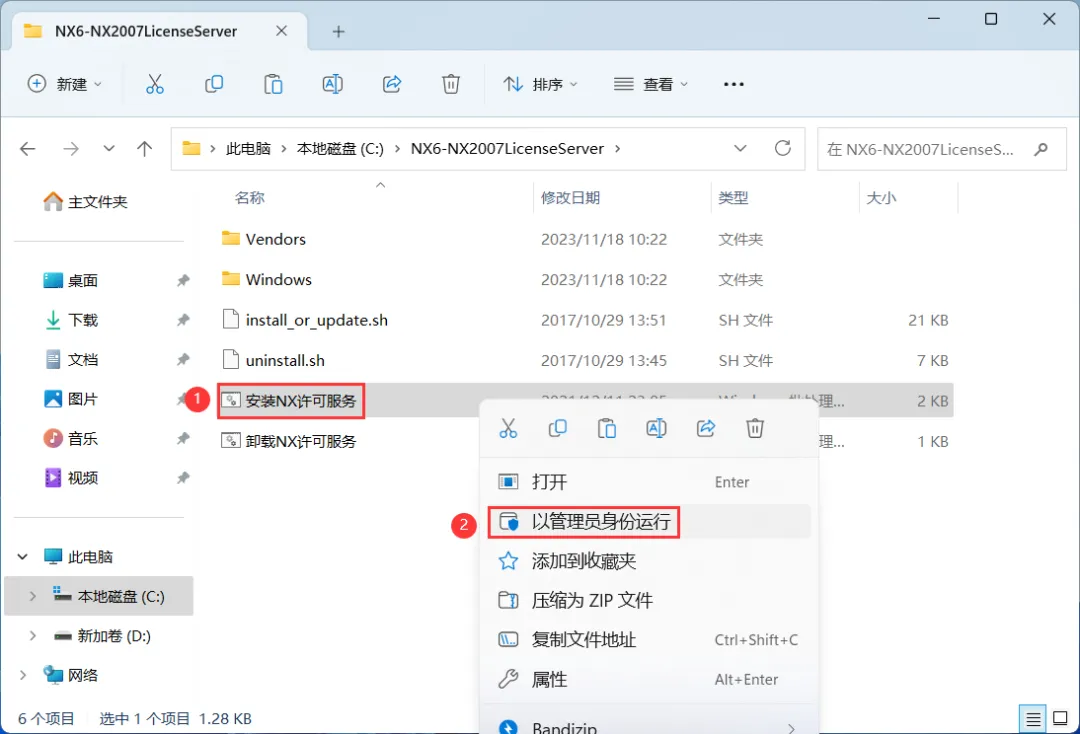
Task: Choose 以管理员身份运行 in the context menu
Action: coord(649,521)
